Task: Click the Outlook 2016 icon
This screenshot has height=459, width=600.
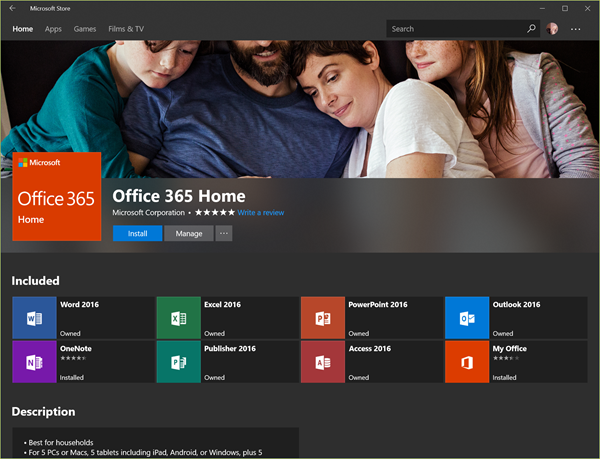Action: [x=466, y=318]
